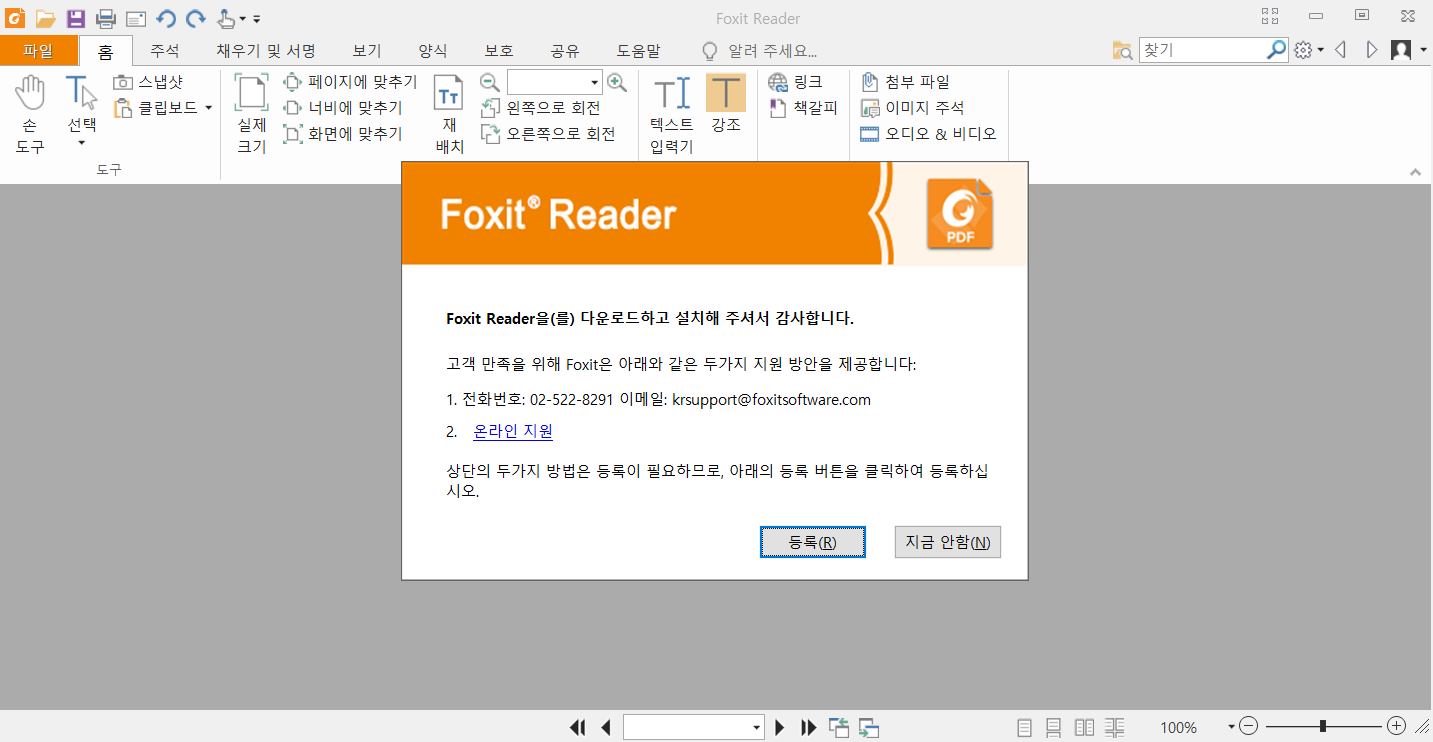This screenshot has height=742, width=1433.
Task: Open the Customize Quick Access Toolbar dropdown
Action: click(257, 19)
